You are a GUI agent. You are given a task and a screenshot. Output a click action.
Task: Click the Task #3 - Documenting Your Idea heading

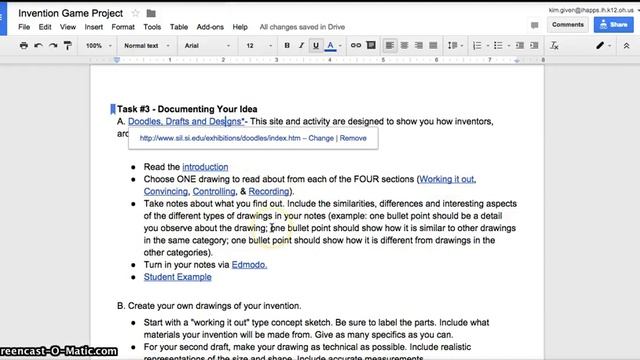click(x=187, y=109)
